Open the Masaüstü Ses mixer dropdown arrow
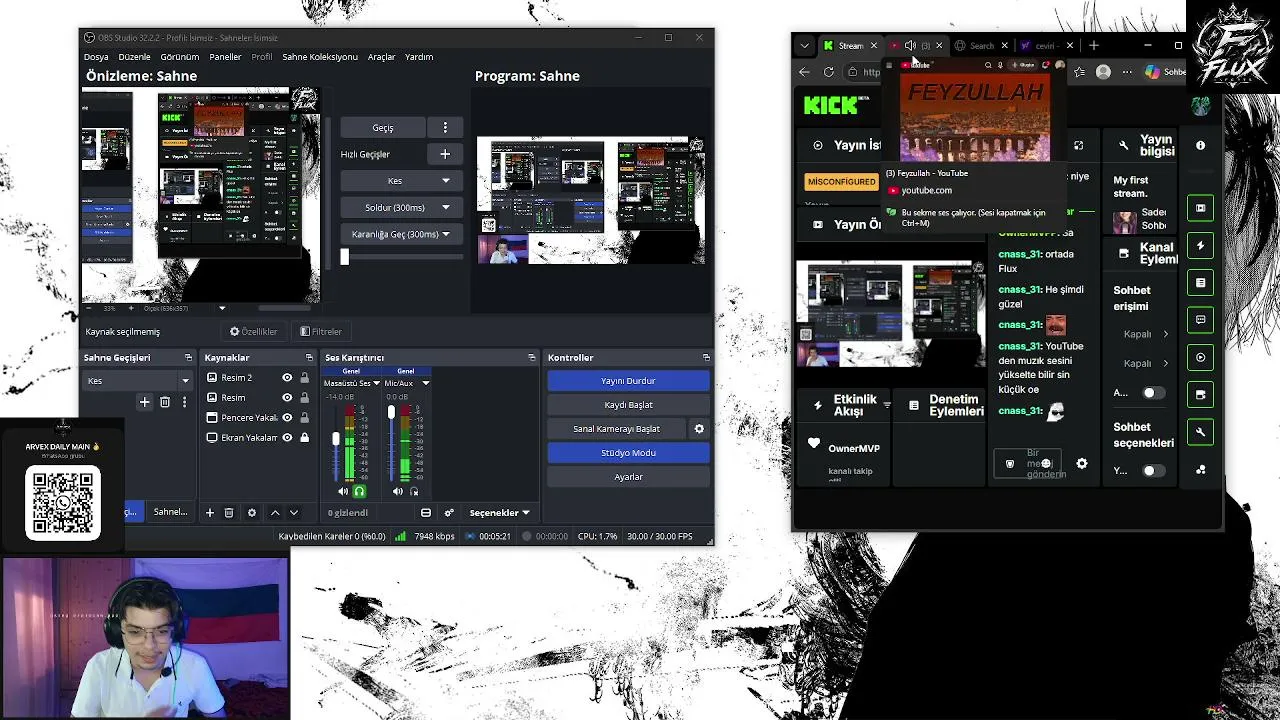This screenshot has height=720, width=1280. [x=376, y=383]
